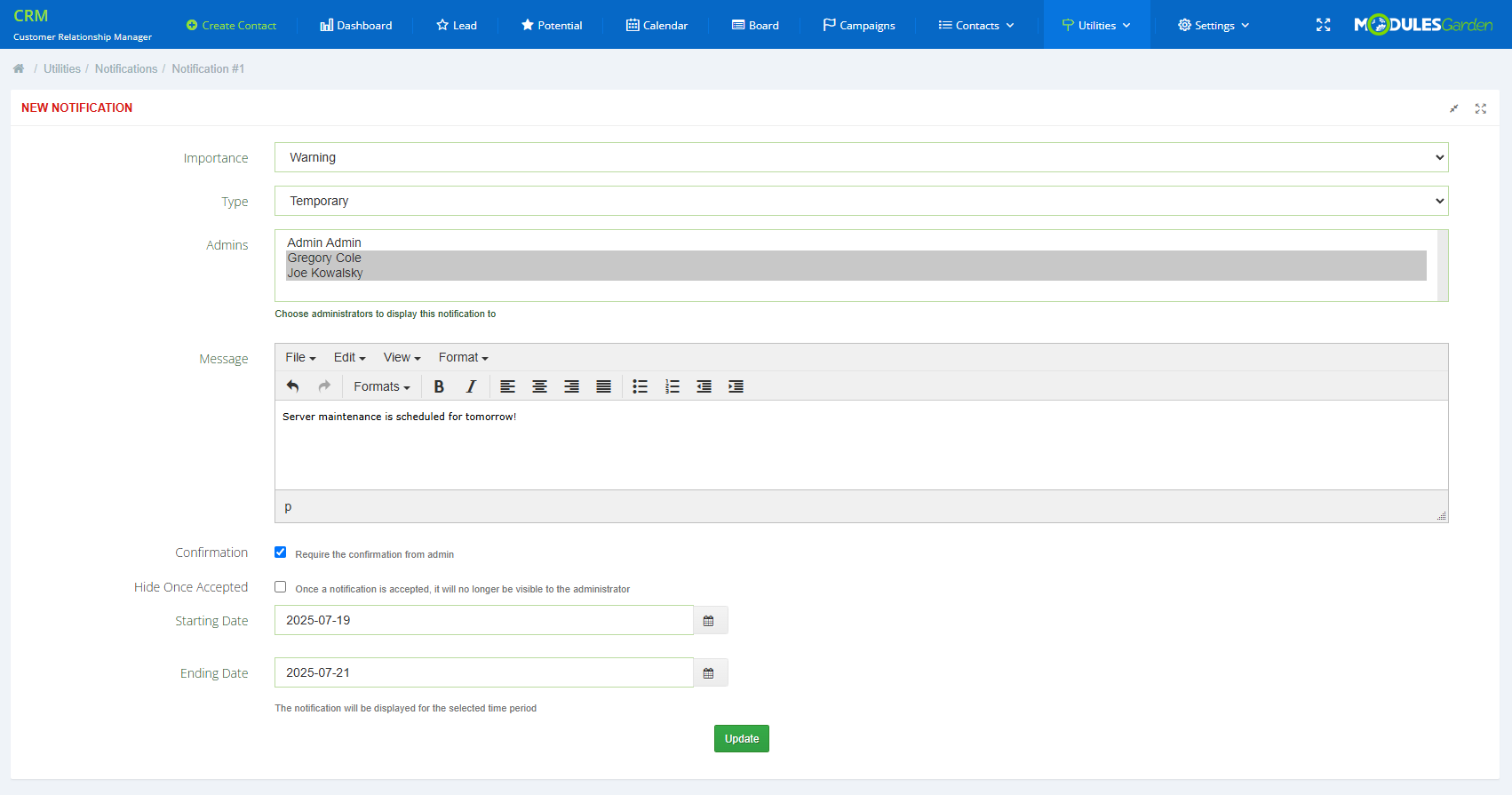This screenshot has height=795, width=1512.
Task: Toggle bold formatting in message editor
Action: [439, 386]
